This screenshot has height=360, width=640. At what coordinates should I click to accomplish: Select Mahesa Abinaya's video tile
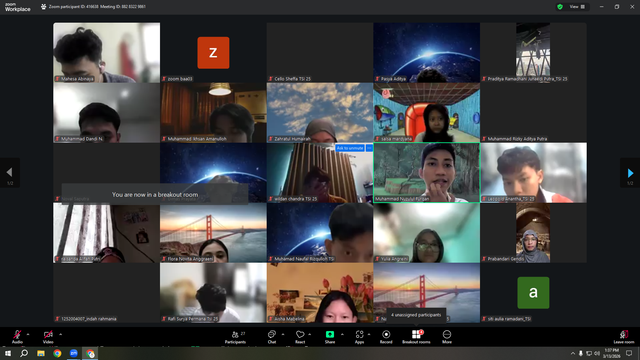tap(107, 52)
